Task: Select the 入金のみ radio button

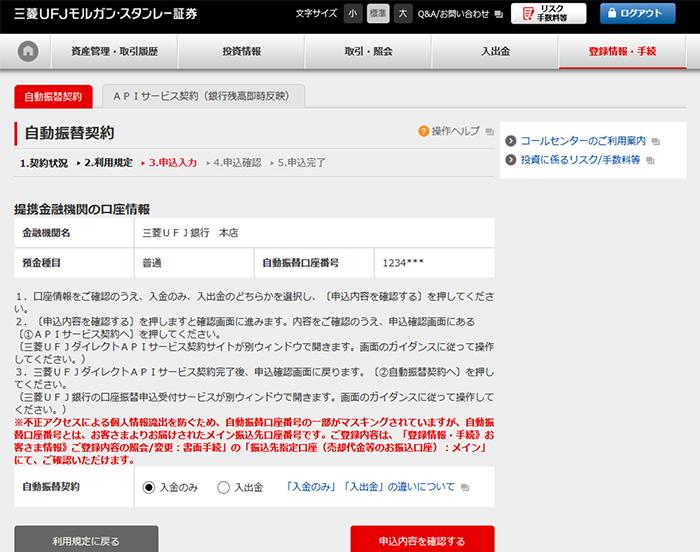Action: (149, 487)
